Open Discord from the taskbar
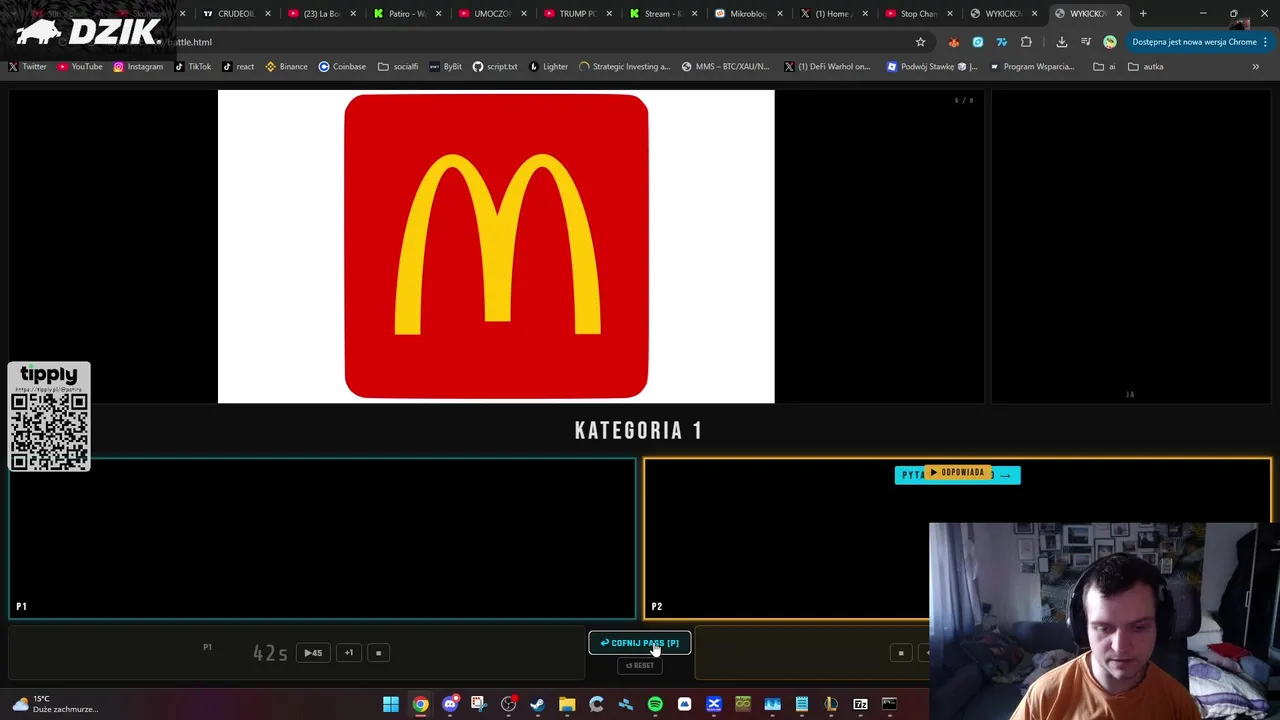 tap(450, 704)
